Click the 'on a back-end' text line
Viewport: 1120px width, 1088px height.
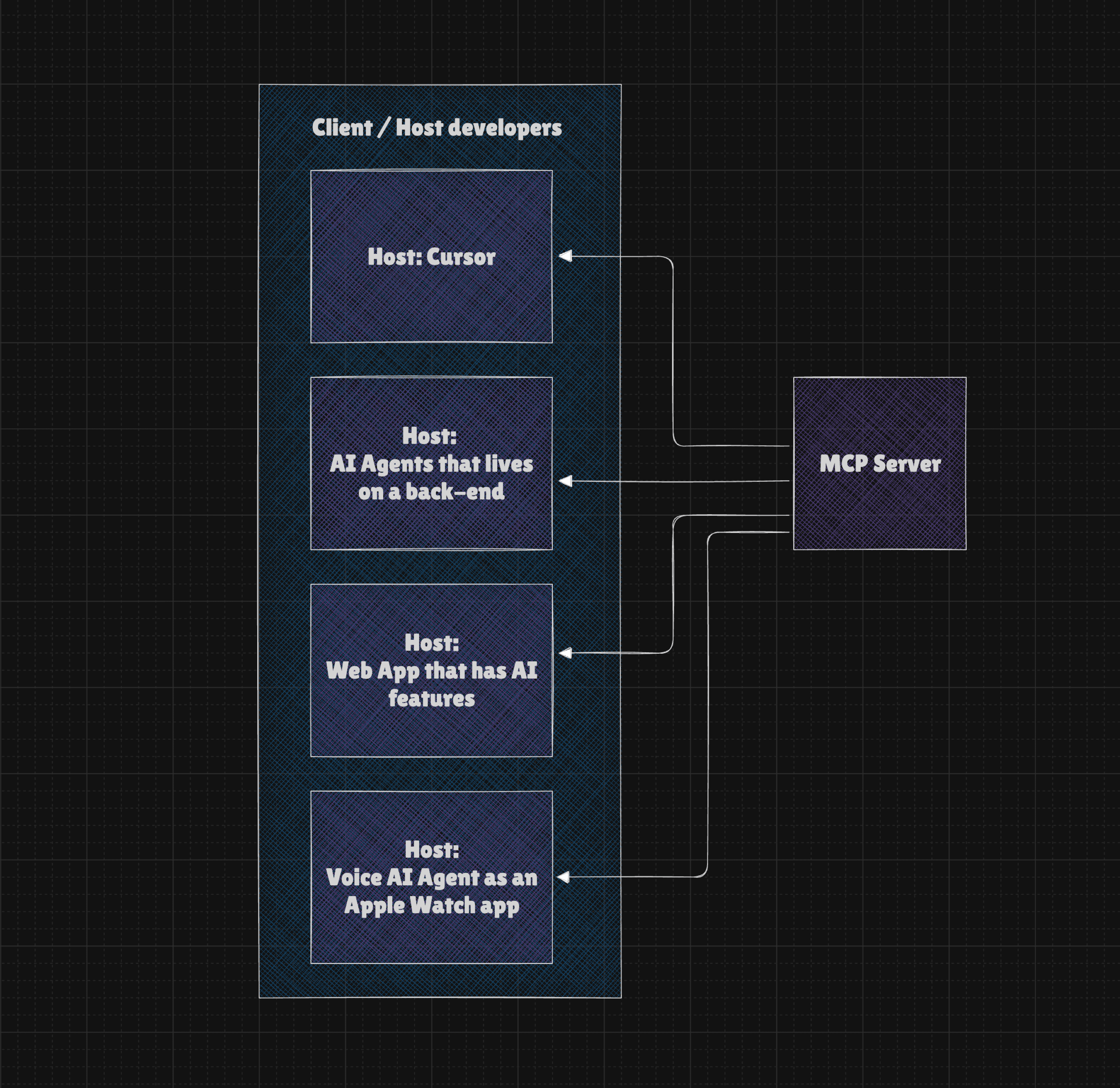[x=432, y=491]
